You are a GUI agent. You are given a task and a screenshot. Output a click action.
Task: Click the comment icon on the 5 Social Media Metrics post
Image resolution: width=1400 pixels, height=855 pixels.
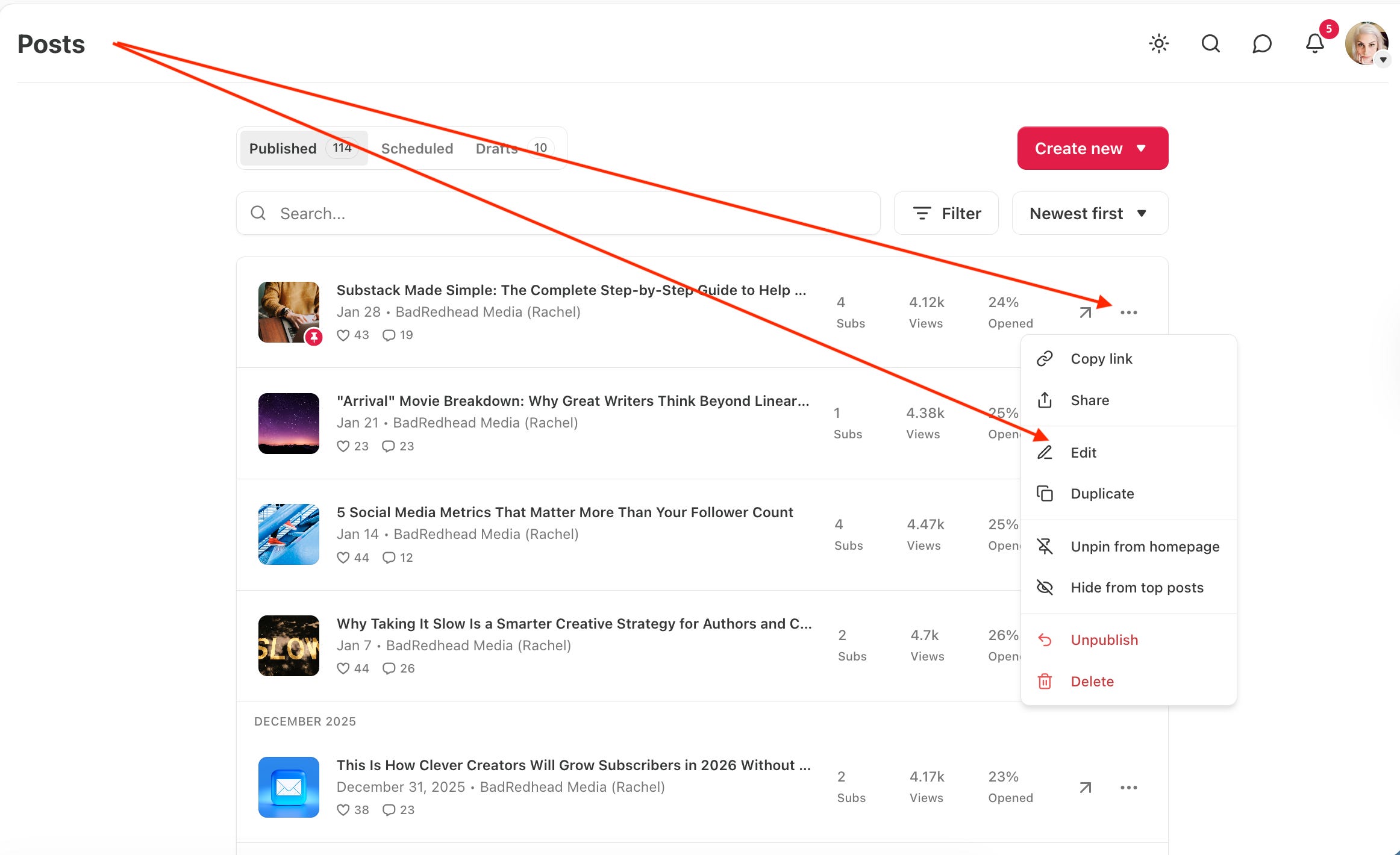(389, 558)
